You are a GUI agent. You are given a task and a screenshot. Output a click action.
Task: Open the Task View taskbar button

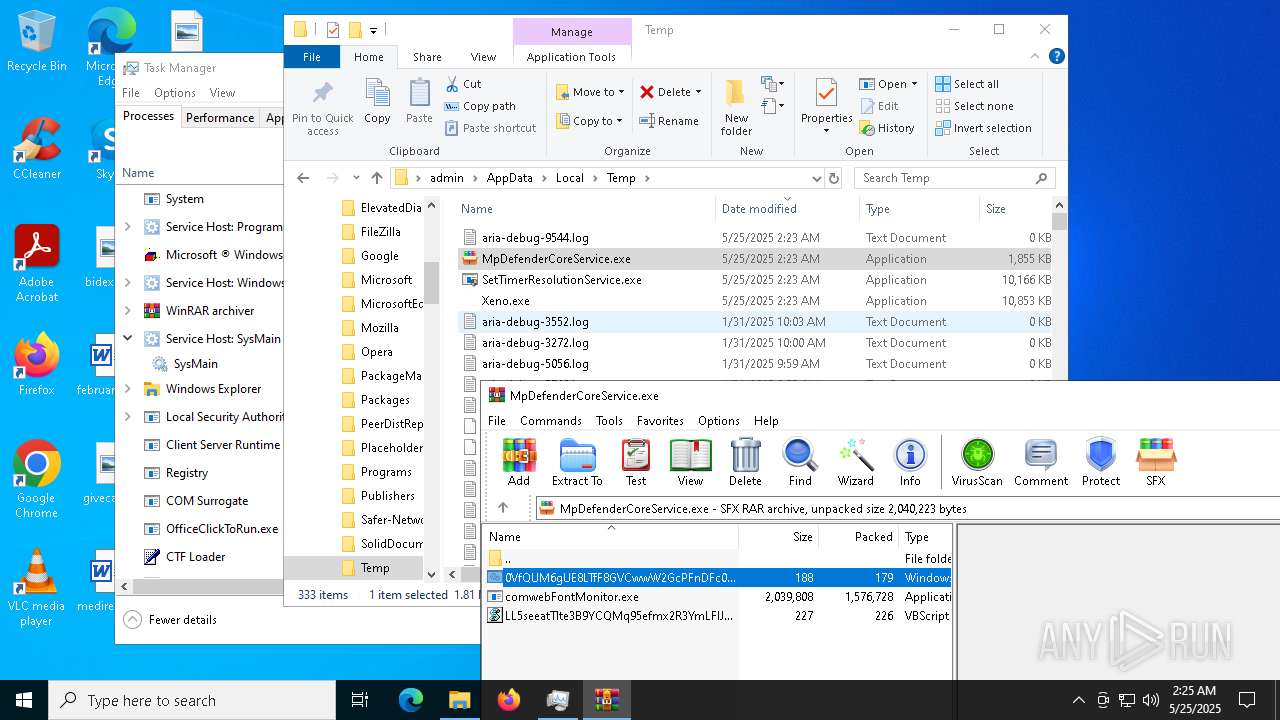tap(360, 700)
